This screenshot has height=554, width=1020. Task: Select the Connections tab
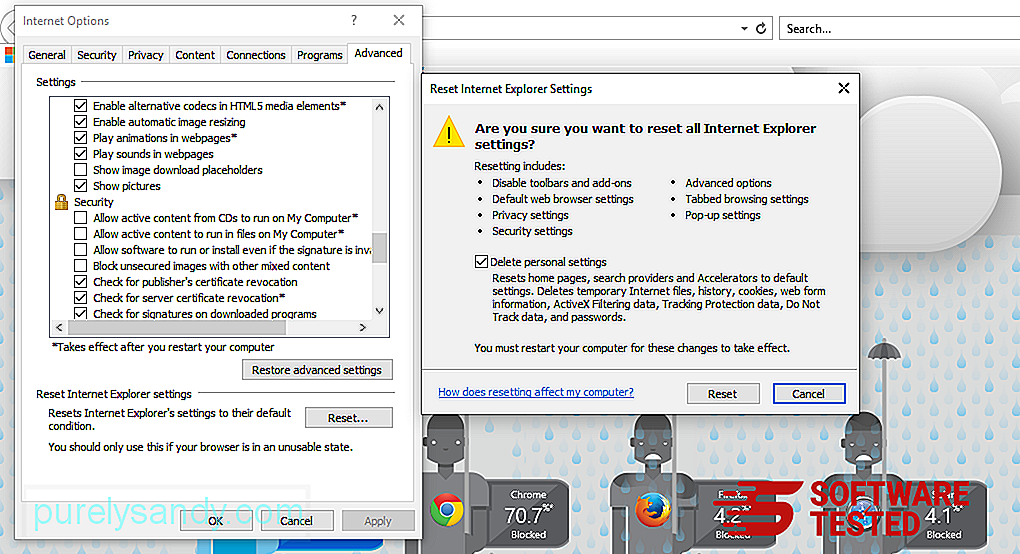[256, 55]
